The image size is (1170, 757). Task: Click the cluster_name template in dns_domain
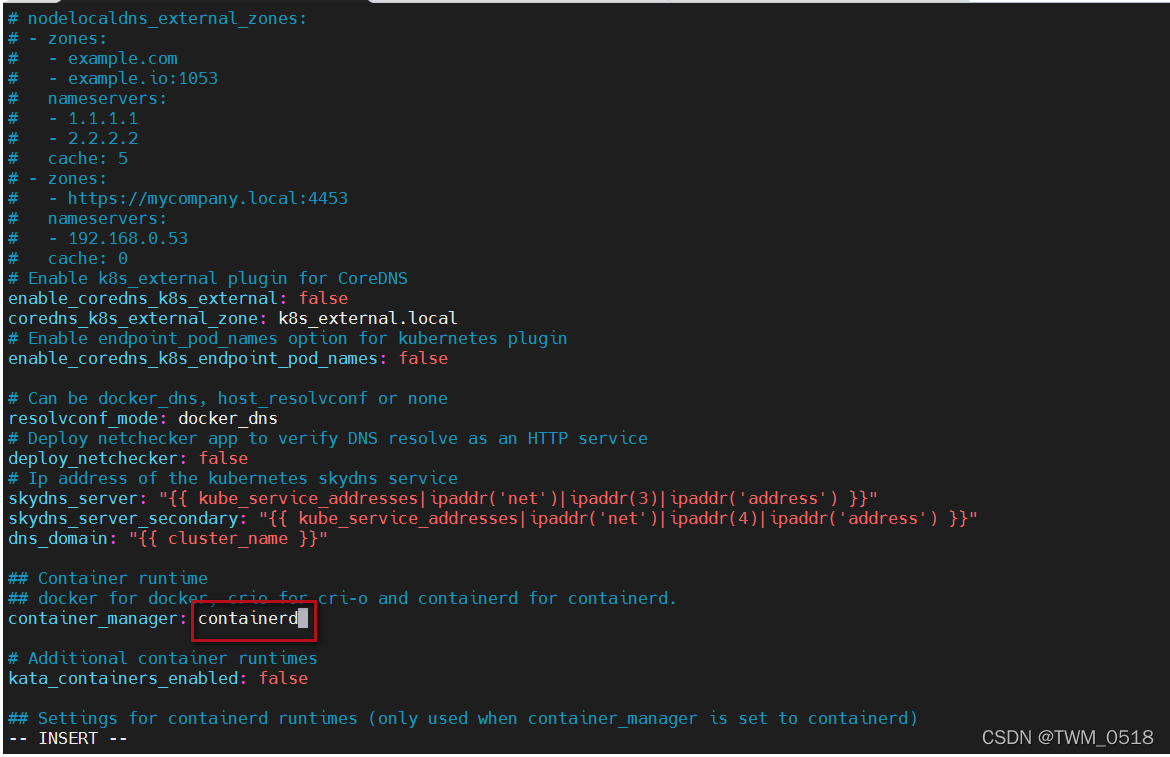pos(227,538)
